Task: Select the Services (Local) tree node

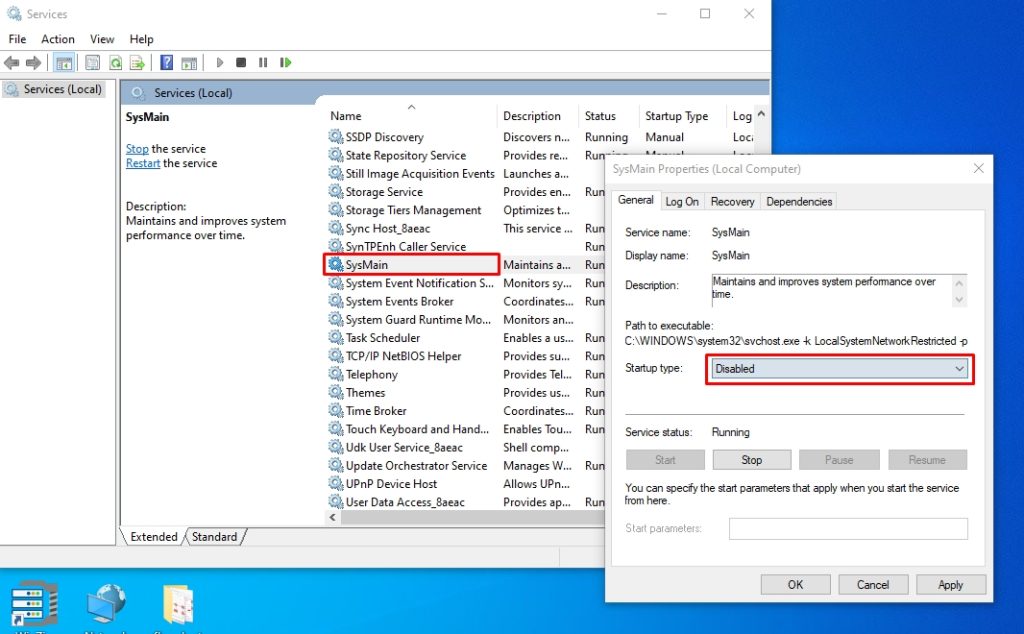Action: click(54, 89)
